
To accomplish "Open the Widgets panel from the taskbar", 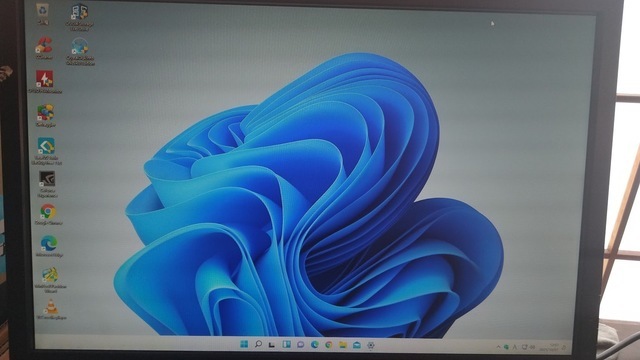I will point(287,345).
